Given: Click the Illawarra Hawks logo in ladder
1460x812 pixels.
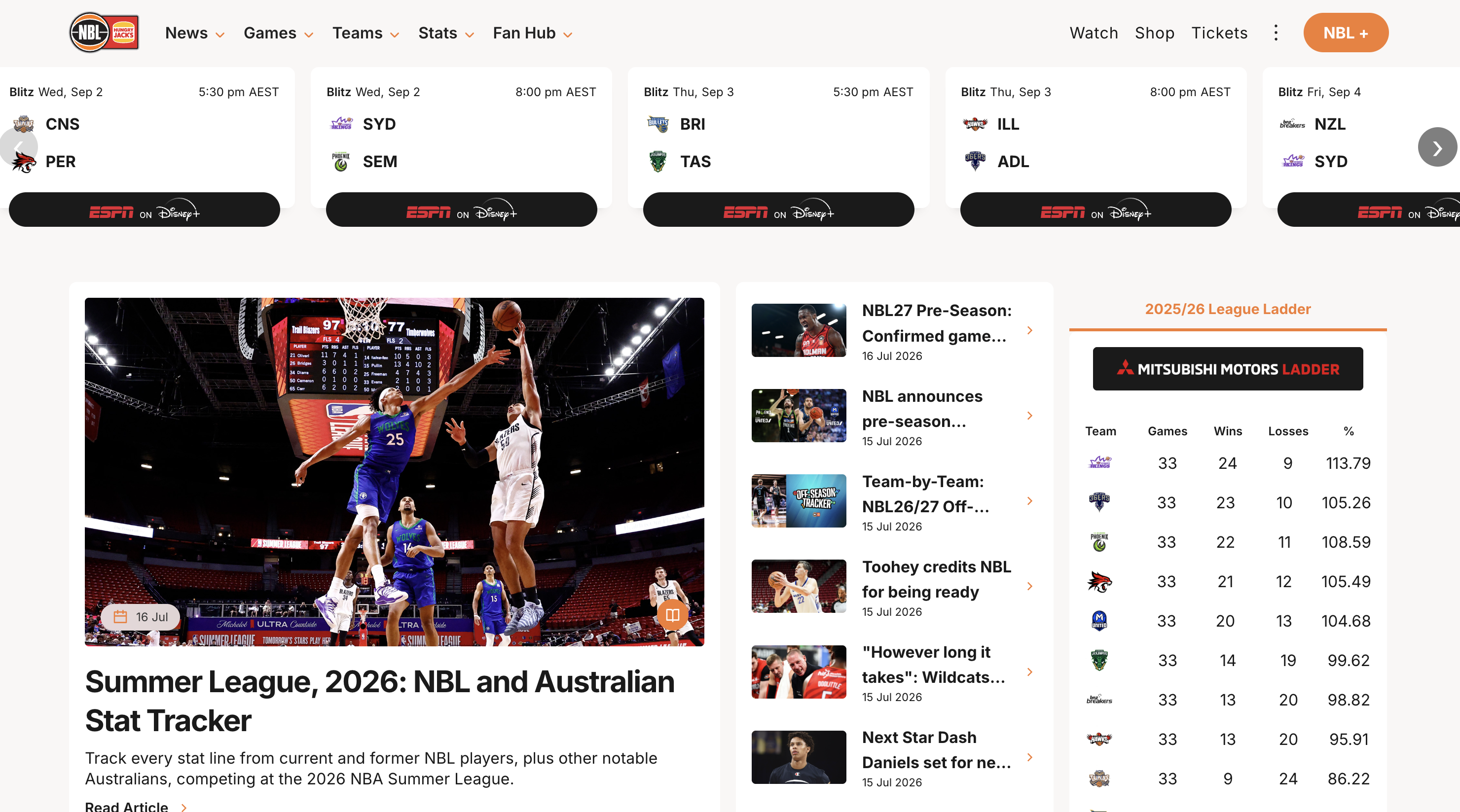Looking at the screenshot, I should pyautogui.click(x=1099, y=739).
